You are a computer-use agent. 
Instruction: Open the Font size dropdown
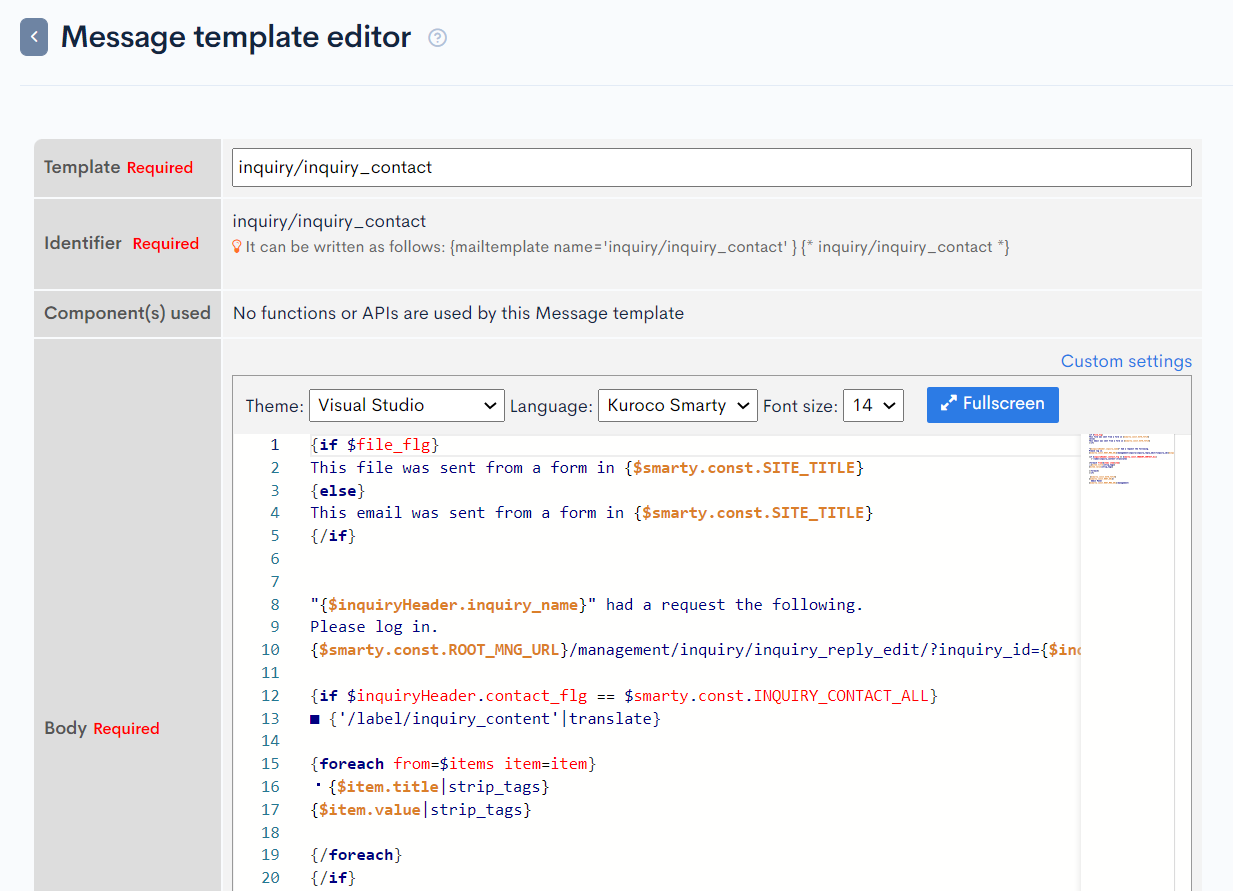[874, 405]
